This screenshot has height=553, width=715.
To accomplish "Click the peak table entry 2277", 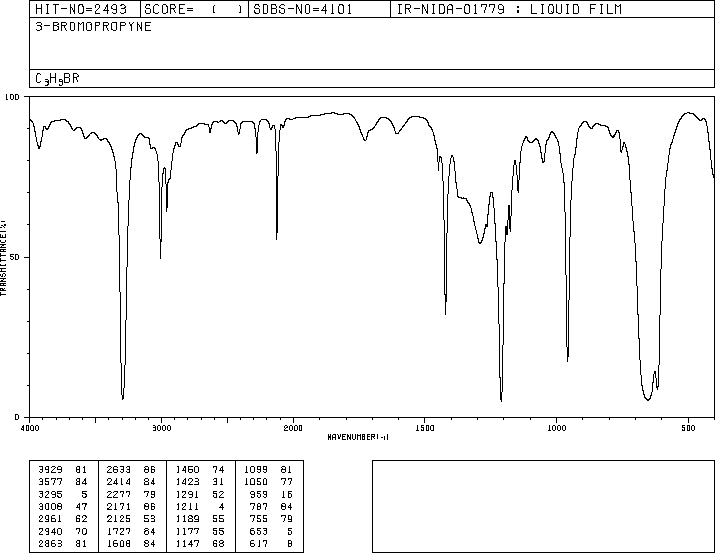I will [x=119, y=494].
